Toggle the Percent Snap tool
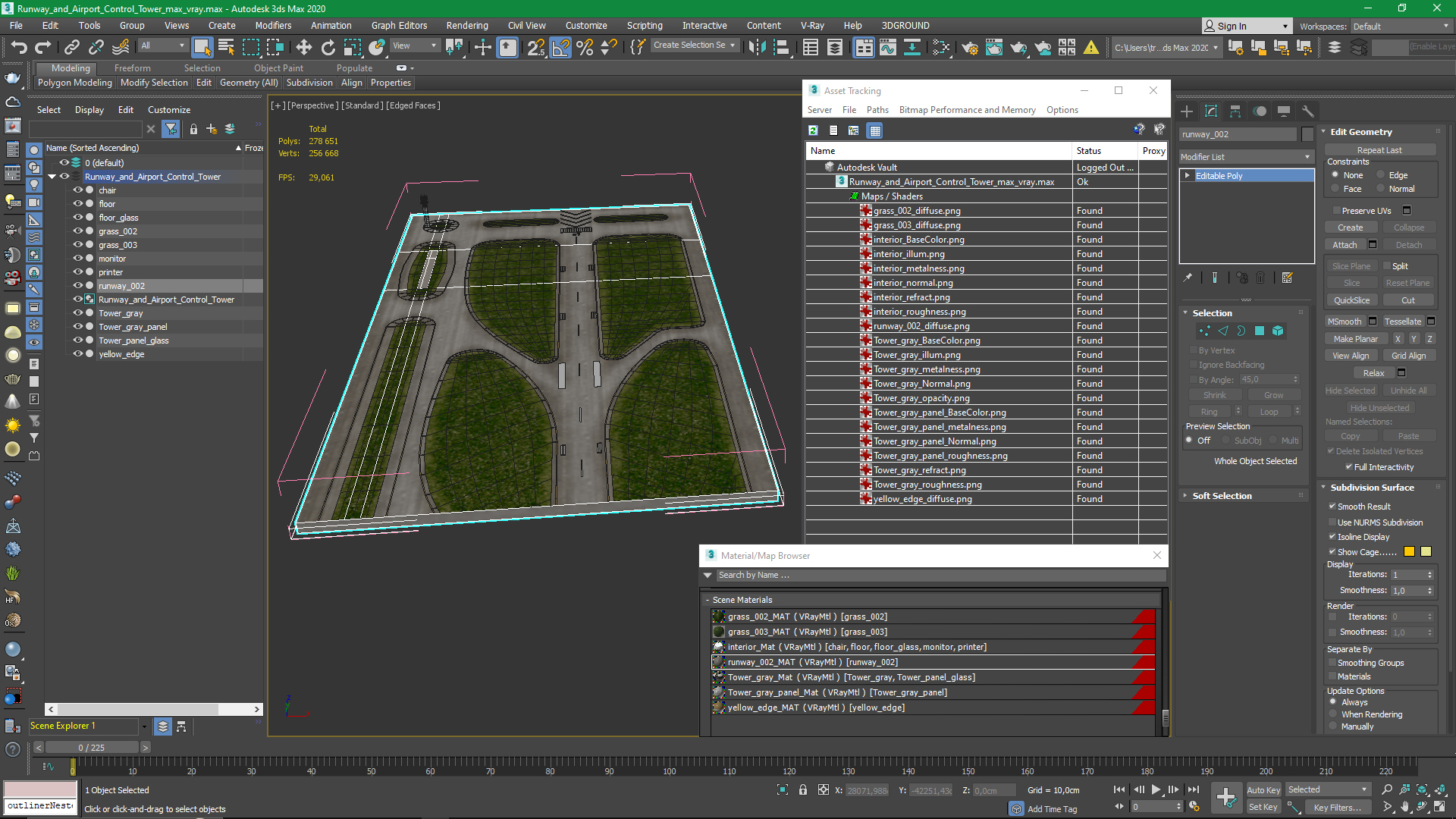The image size is (1456, 819). pos(585,47)
